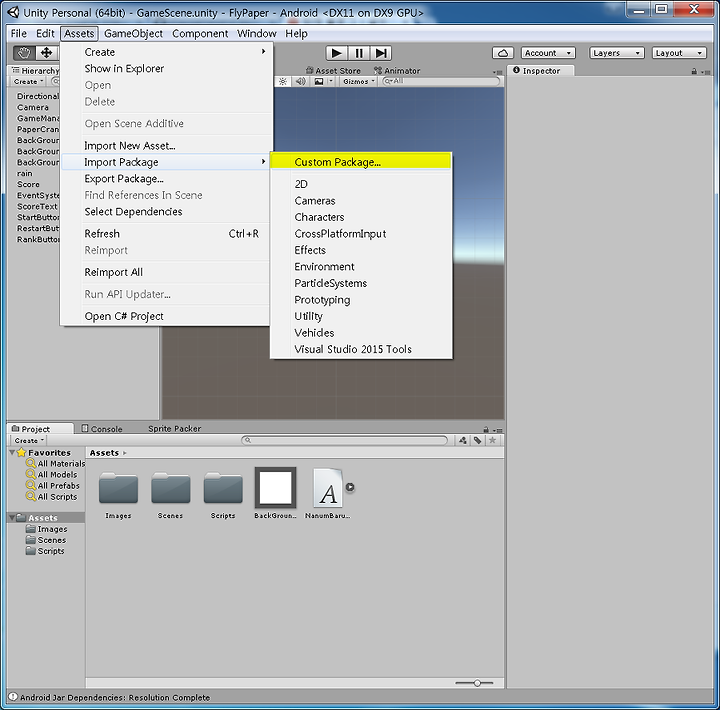Start game with the Play button
Screen dimensions: 720x710
pyautogui.click(x=337, y=53)
